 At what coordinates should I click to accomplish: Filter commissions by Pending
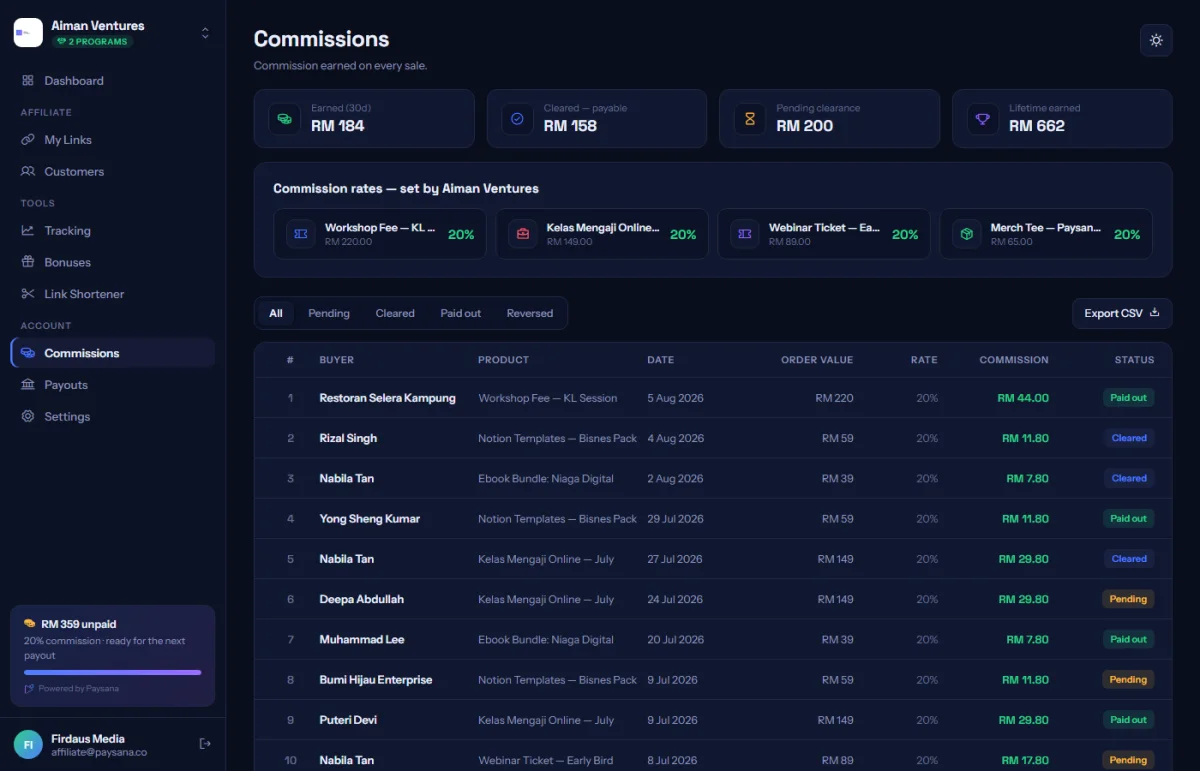[329, 313]
